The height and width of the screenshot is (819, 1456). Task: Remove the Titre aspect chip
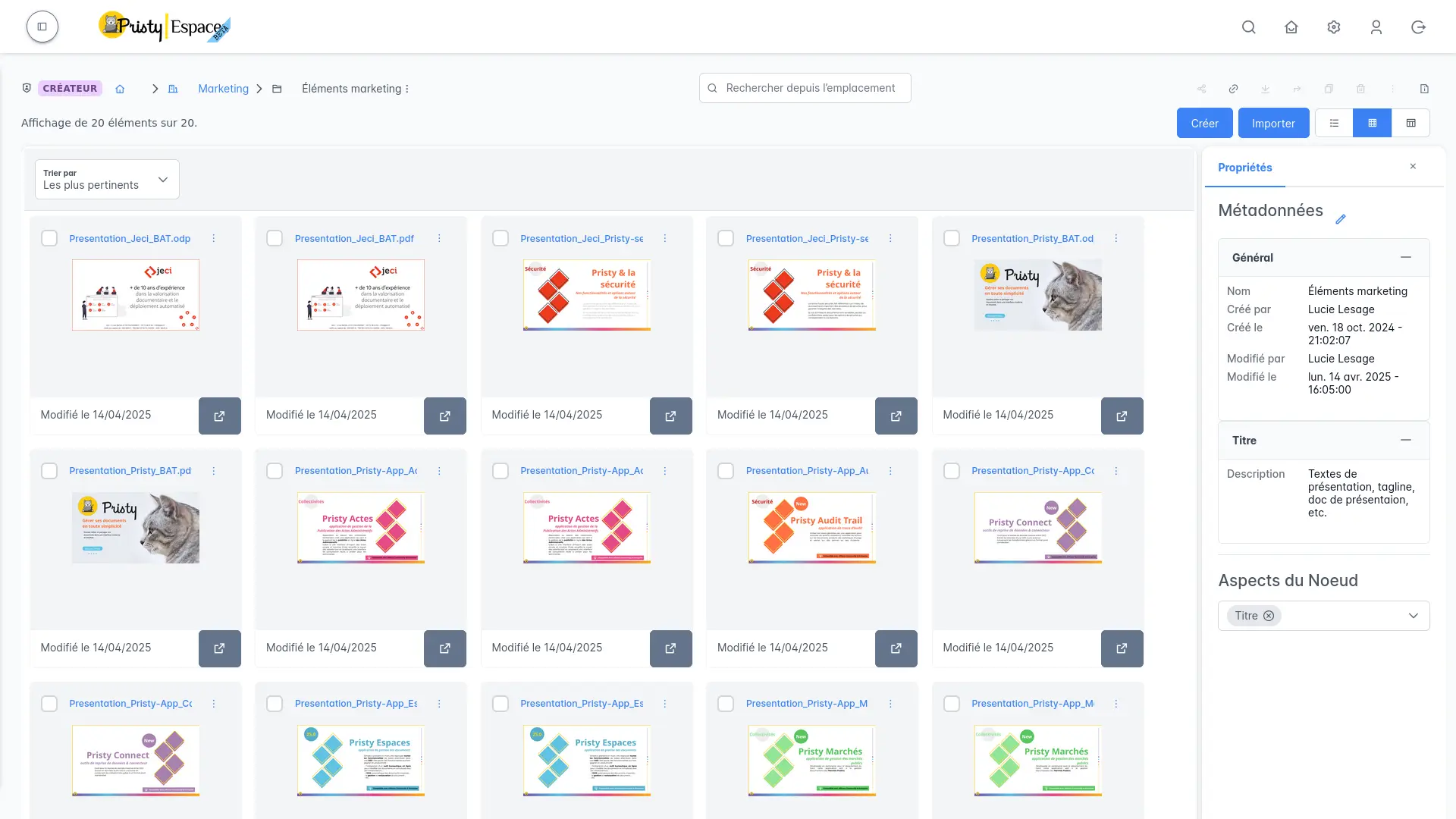pos(1269,616)
